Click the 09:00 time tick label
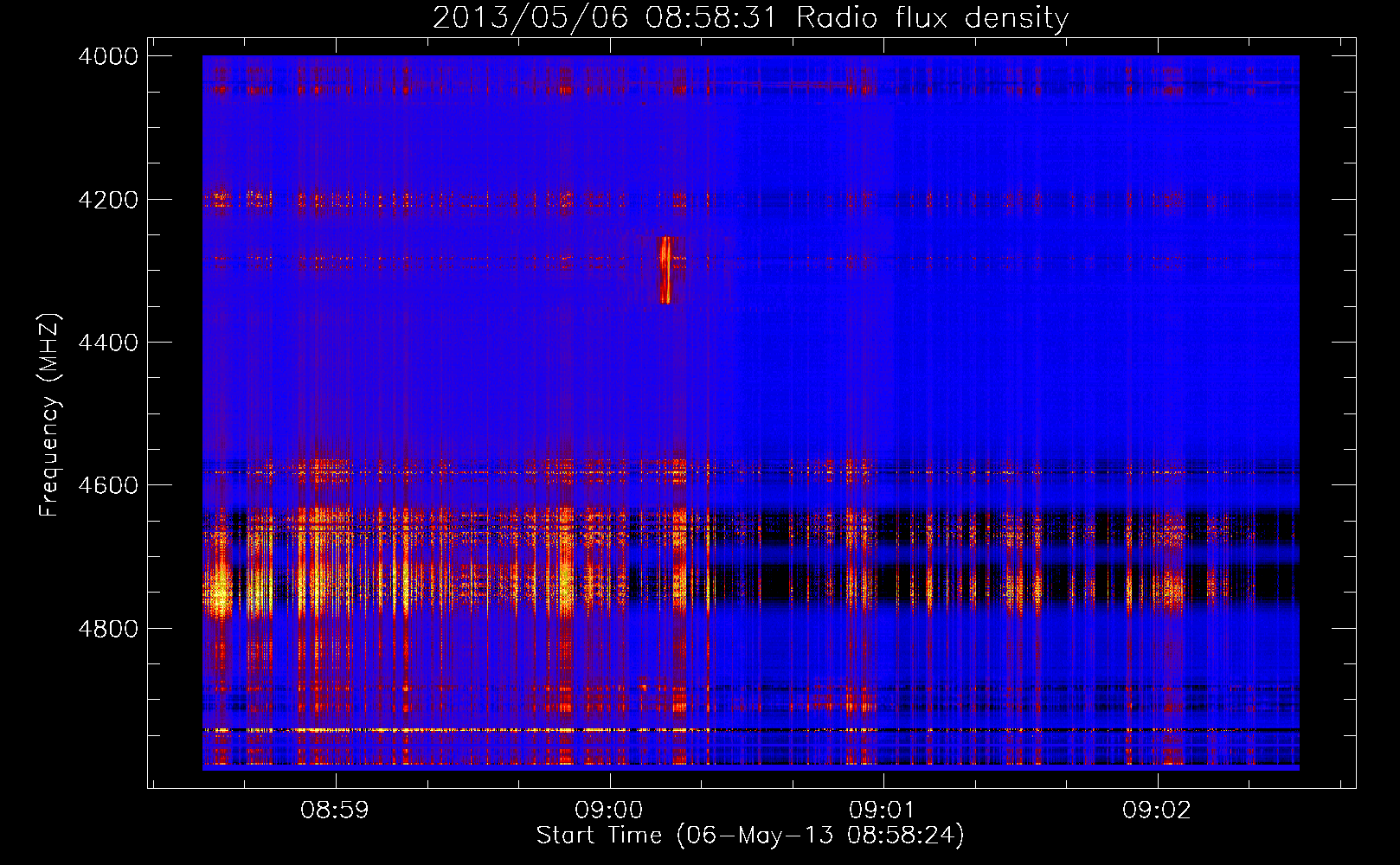This screenshot has height=865, width=1400. coord(609,811)
